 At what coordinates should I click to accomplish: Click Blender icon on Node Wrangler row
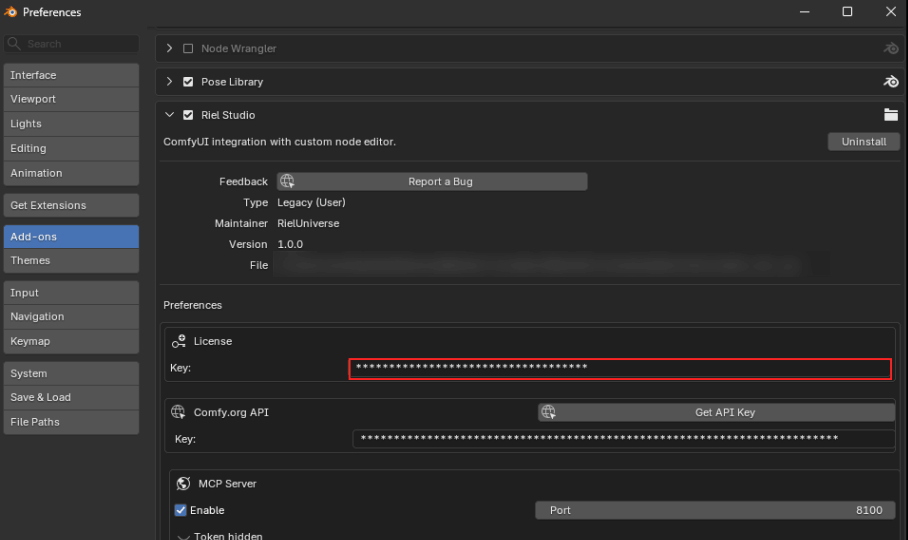pos(891,49)
